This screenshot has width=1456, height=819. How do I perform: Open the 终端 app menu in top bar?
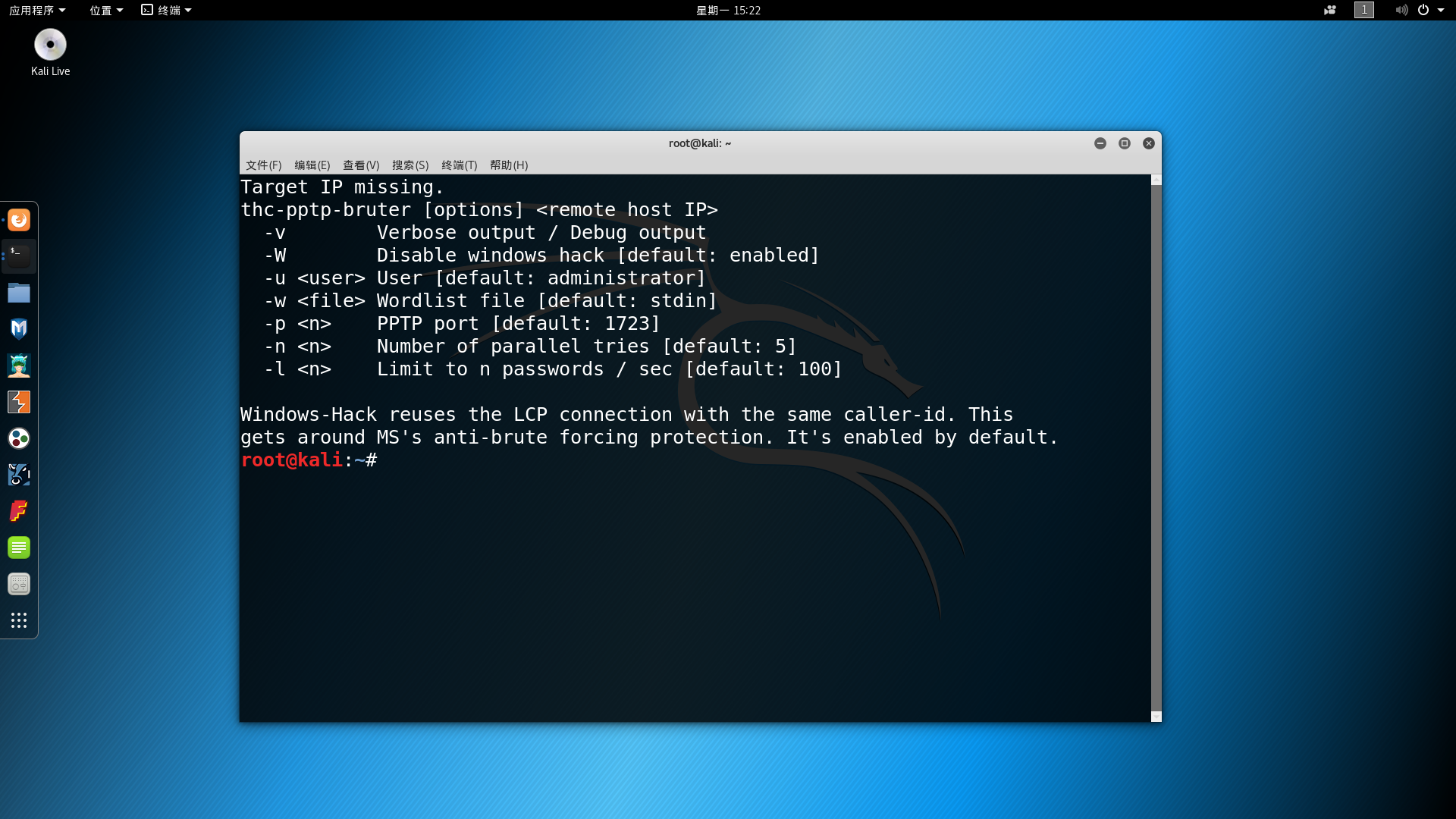[167, 10]
